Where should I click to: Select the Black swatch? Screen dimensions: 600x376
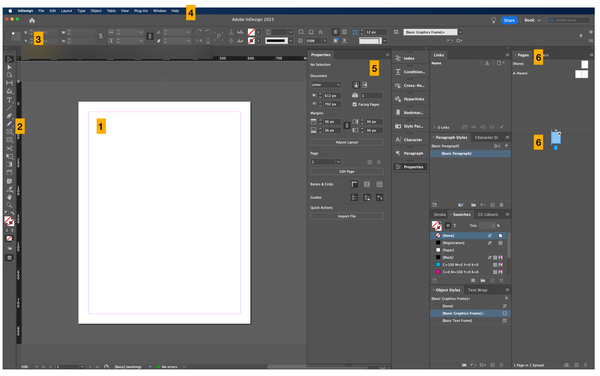pyautogui.click(x=468, y=257)
